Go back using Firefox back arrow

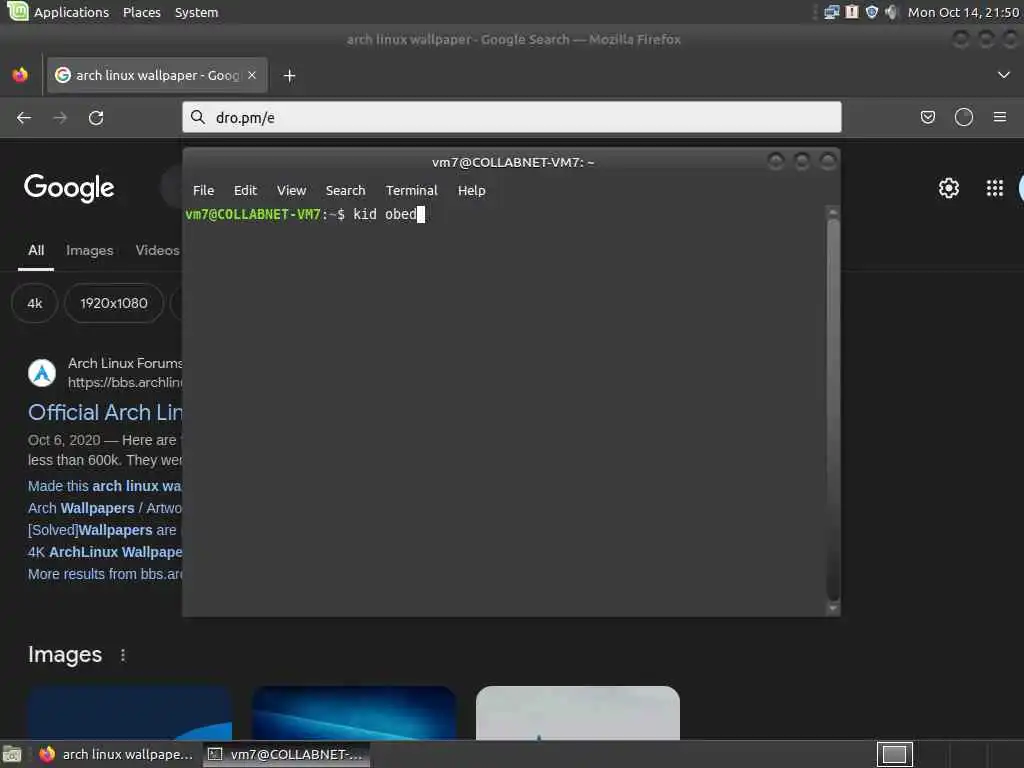[24, 118]
